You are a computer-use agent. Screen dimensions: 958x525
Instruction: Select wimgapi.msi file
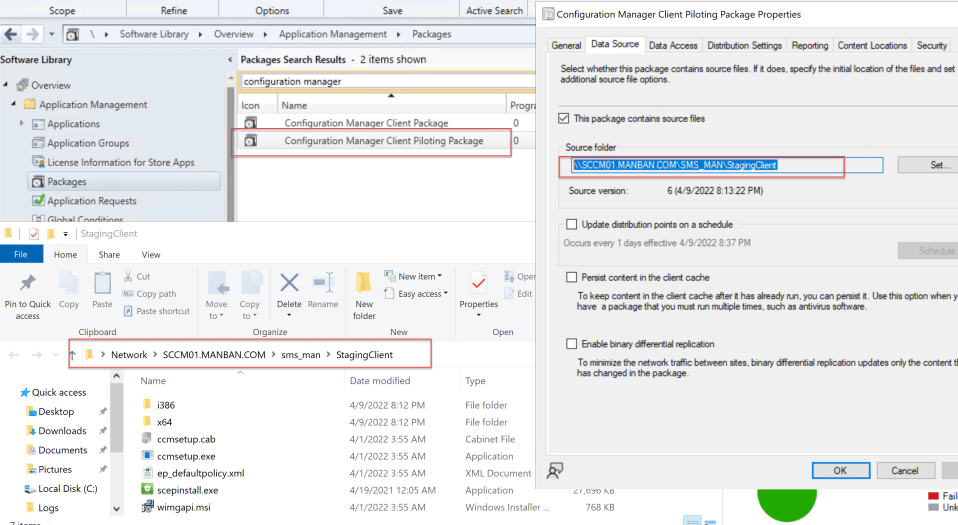183,507
